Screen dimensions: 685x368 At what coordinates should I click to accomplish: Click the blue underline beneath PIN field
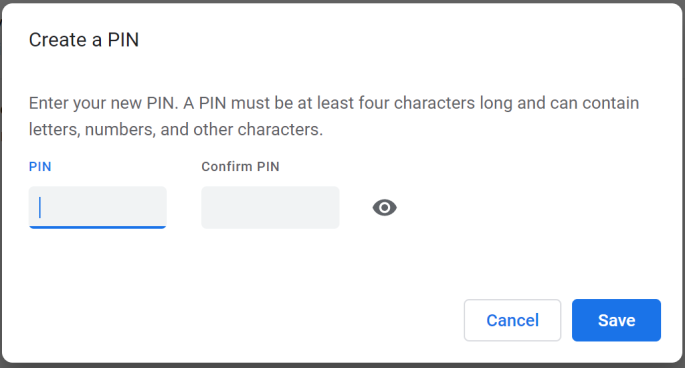point(97,227)
